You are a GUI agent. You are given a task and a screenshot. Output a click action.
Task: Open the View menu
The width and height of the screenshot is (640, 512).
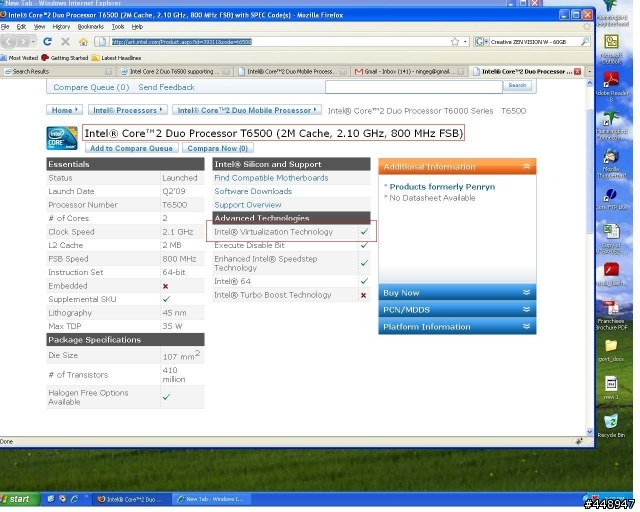tap(39, 27)
